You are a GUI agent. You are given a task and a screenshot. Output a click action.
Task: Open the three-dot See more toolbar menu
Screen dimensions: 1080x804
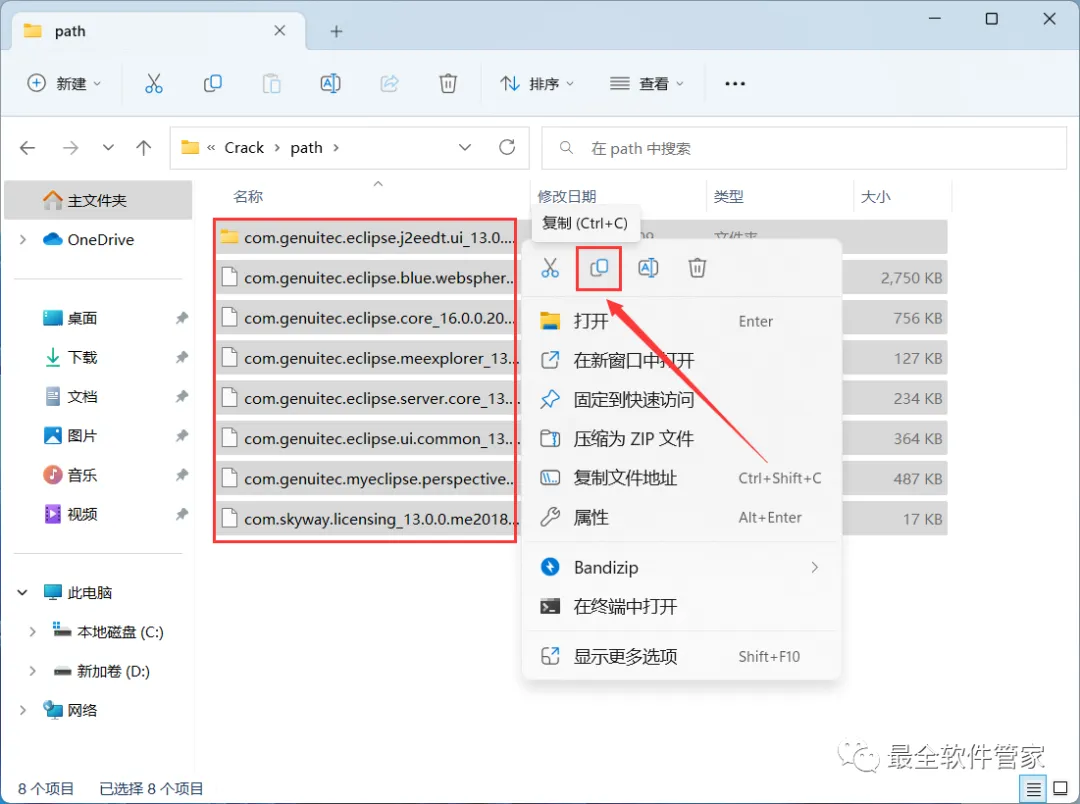735,84
